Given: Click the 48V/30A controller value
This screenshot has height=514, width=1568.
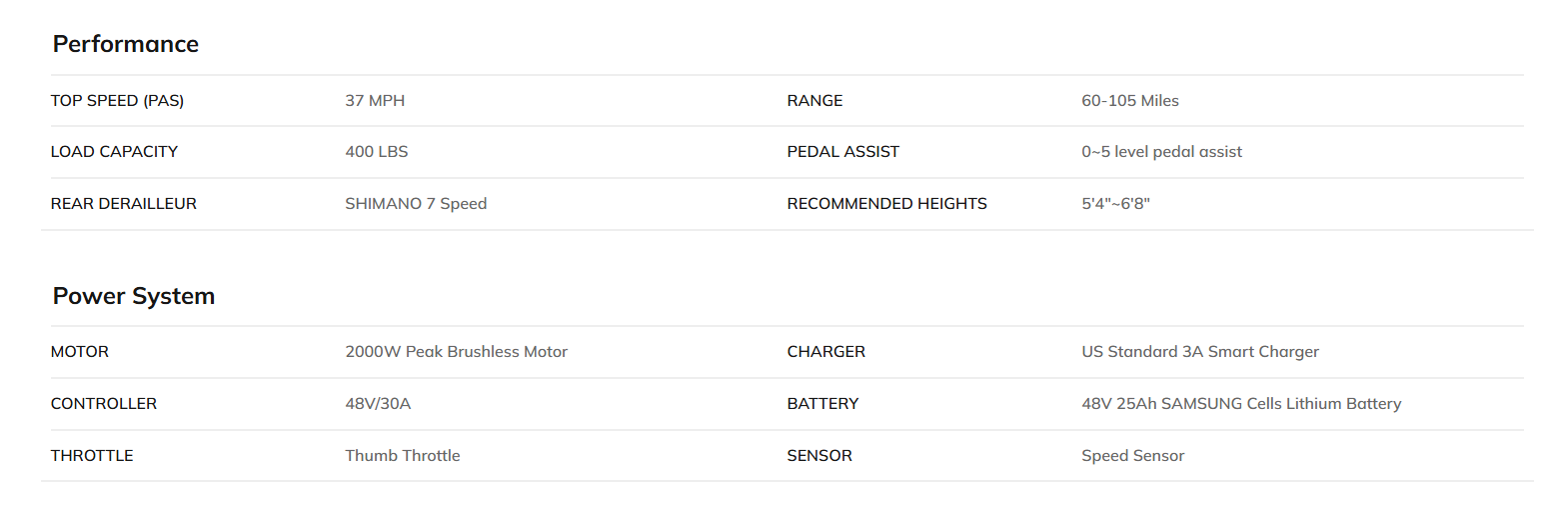Looking at the screenshot, I should coord(378,404).
